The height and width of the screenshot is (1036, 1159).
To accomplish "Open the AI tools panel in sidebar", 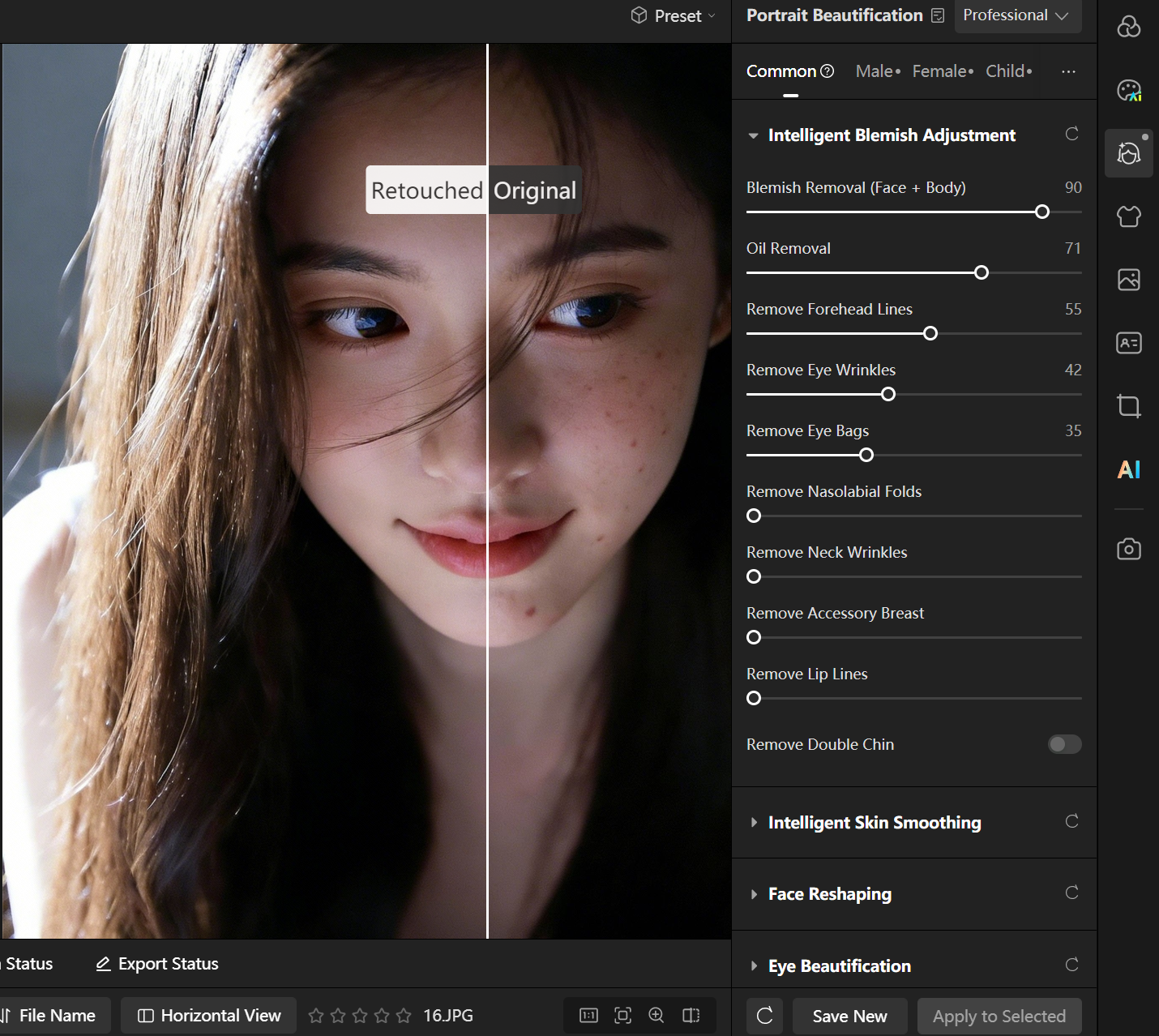I will click(1128, 469).
